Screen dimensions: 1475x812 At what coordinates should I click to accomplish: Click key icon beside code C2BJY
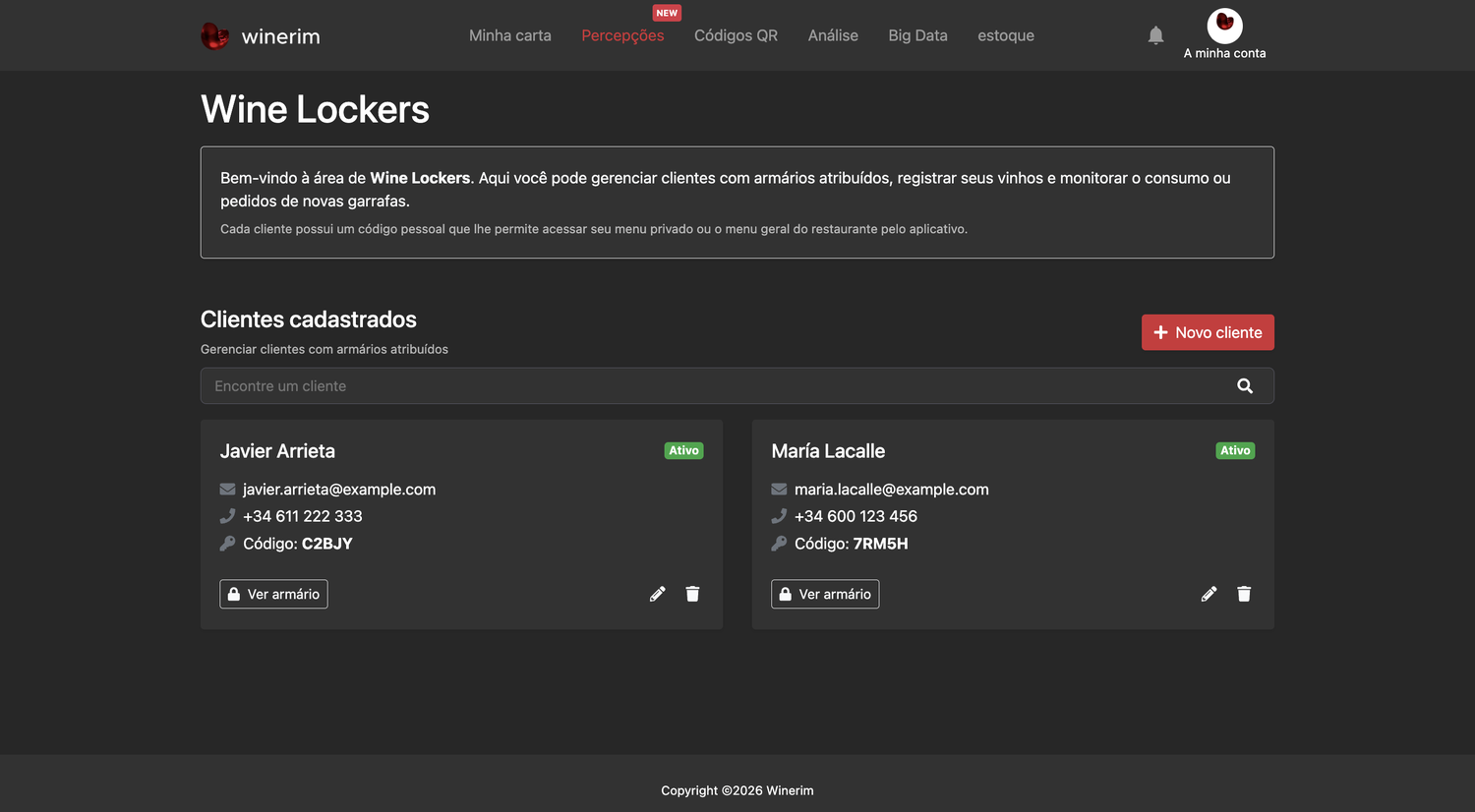click(x=227, y=544)
